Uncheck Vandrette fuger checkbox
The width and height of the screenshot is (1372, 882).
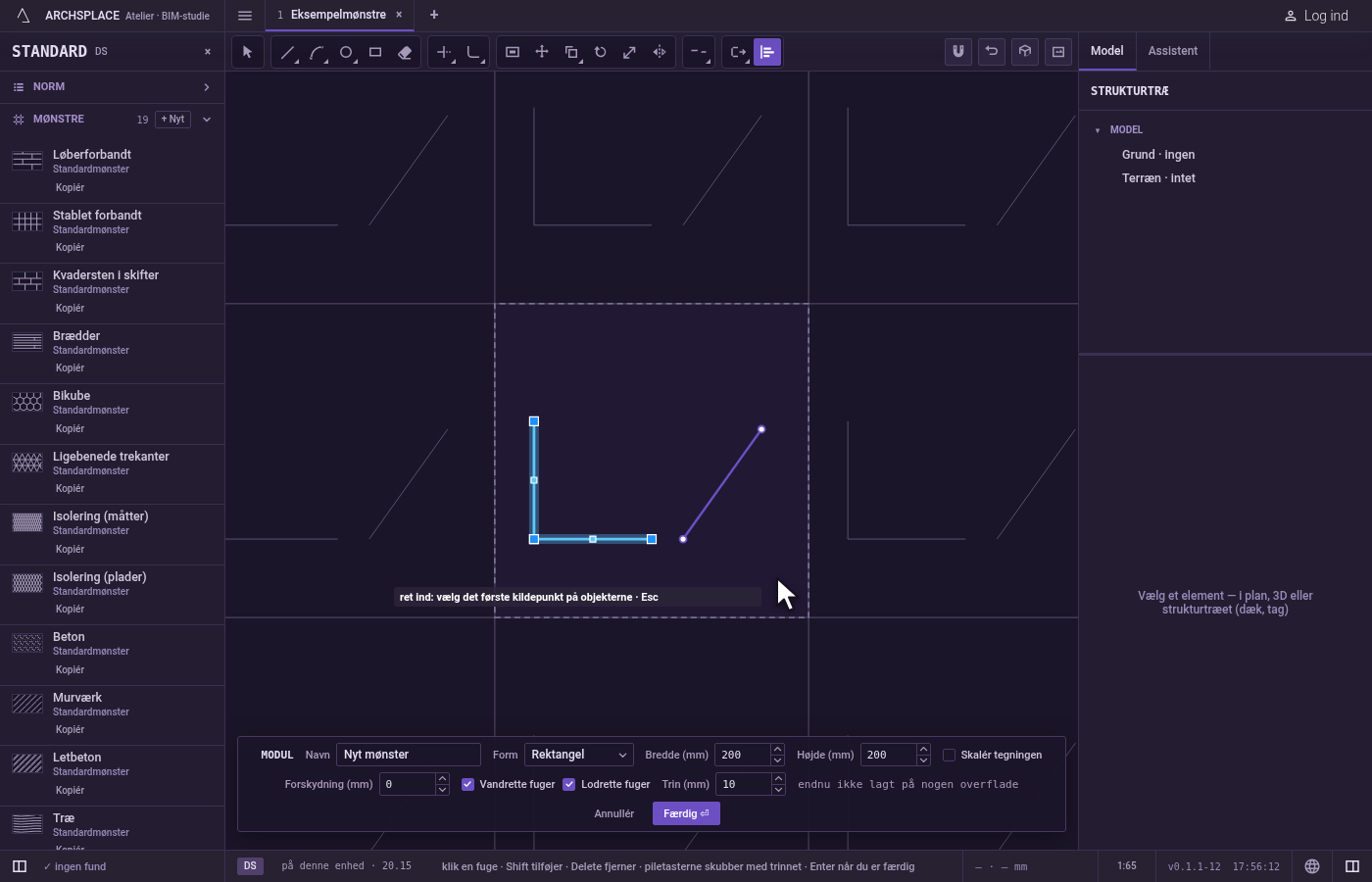(x=467, y=784)
